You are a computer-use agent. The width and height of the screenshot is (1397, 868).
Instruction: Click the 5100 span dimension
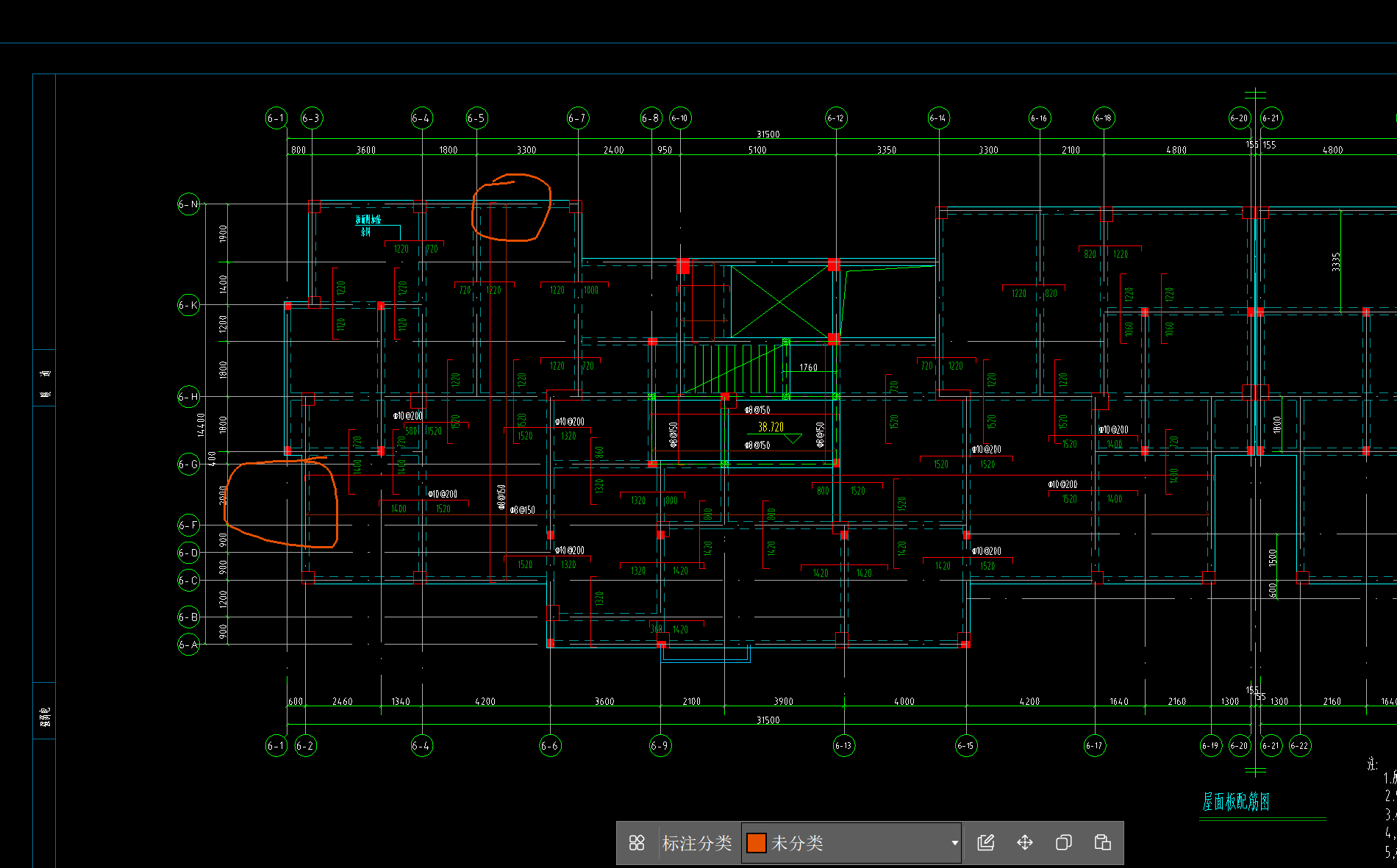point(757,150)
